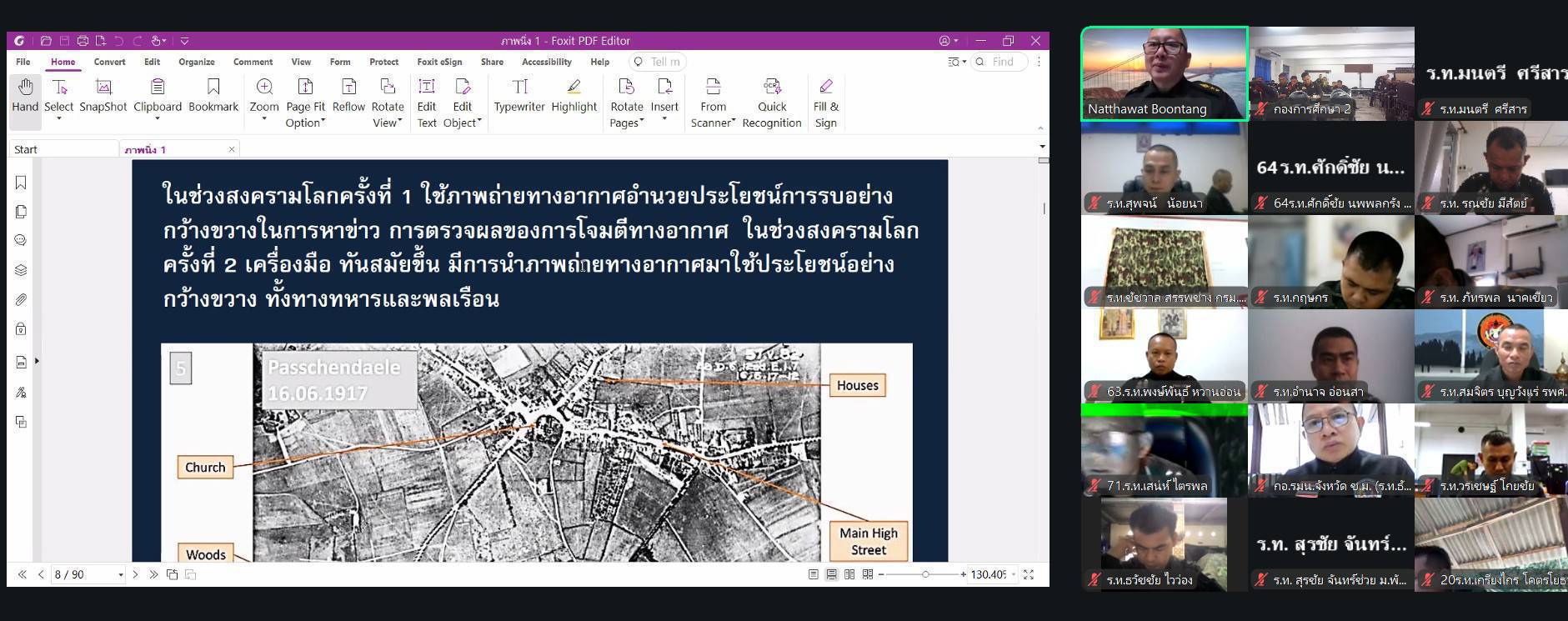
Task: Choose the Highlight tool
Action: tap(574, 95)
